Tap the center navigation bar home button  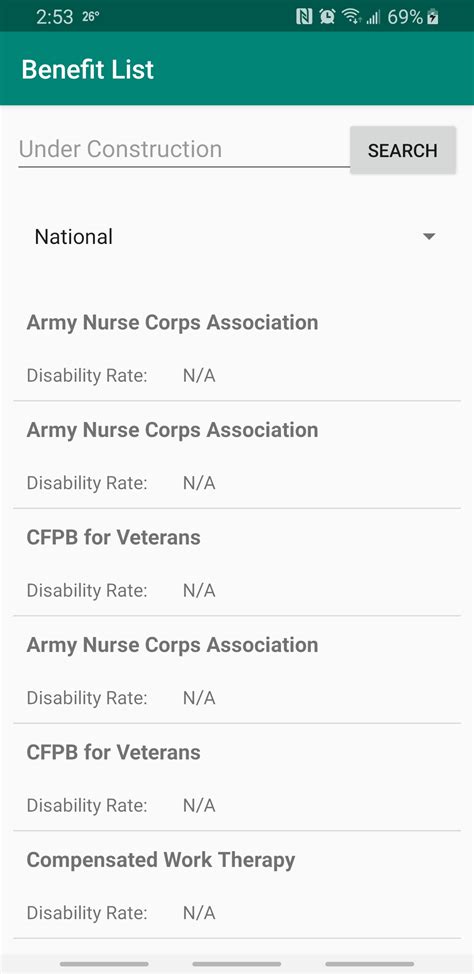(237, 964)
